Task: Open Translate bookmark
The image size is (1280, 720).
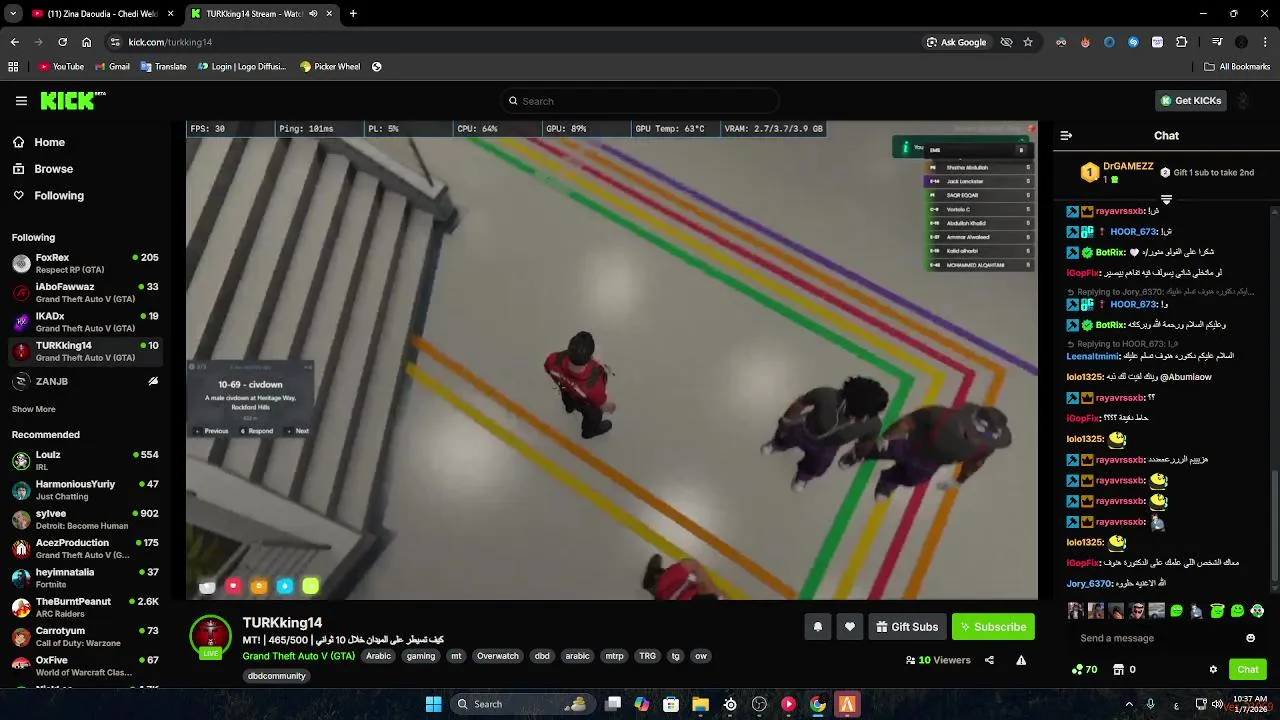Action: (x=163, y=67)
